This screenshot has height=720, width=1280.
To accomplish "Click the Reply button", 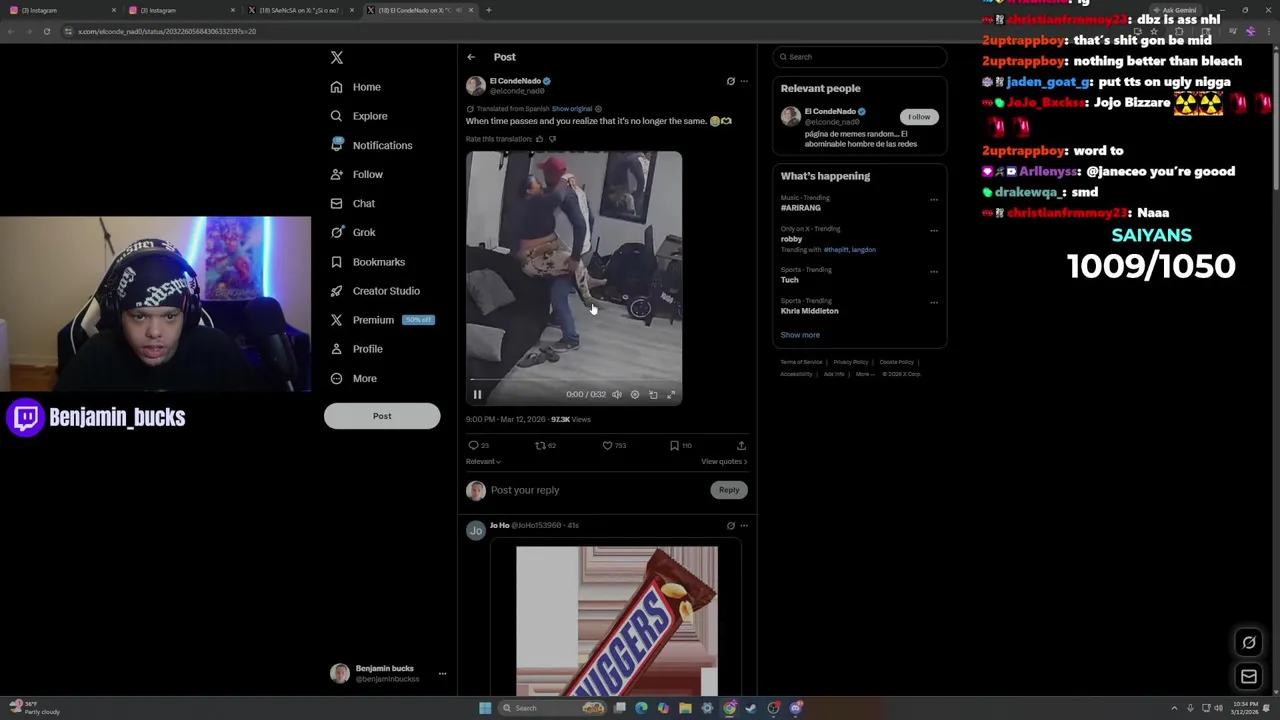I will pos(729,490).
